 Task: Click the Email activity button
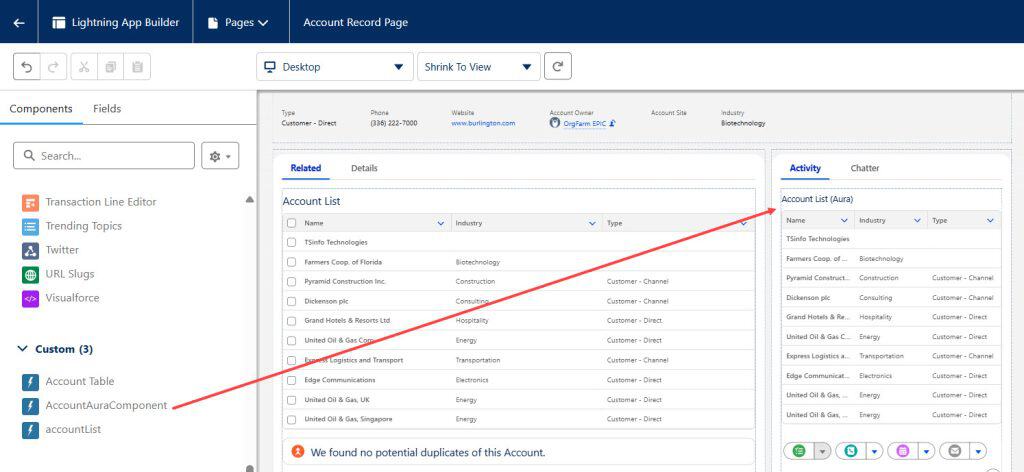(955, 450)
